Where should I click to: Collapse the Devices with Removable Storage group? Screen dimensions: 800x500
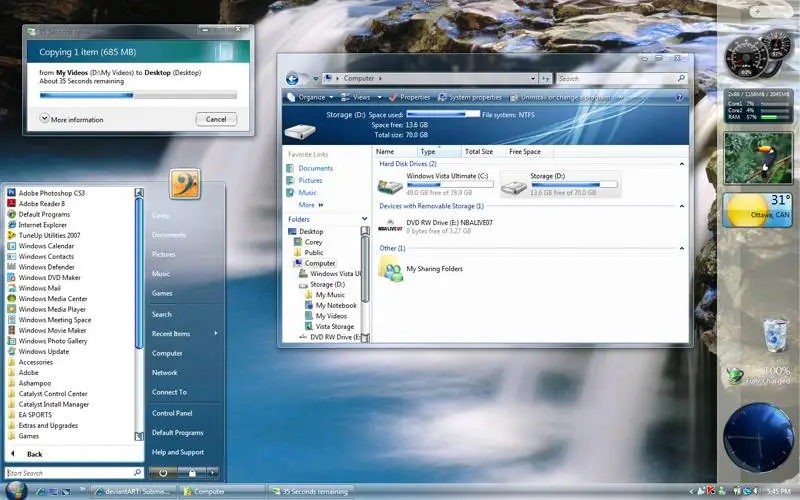coord(682,206)
